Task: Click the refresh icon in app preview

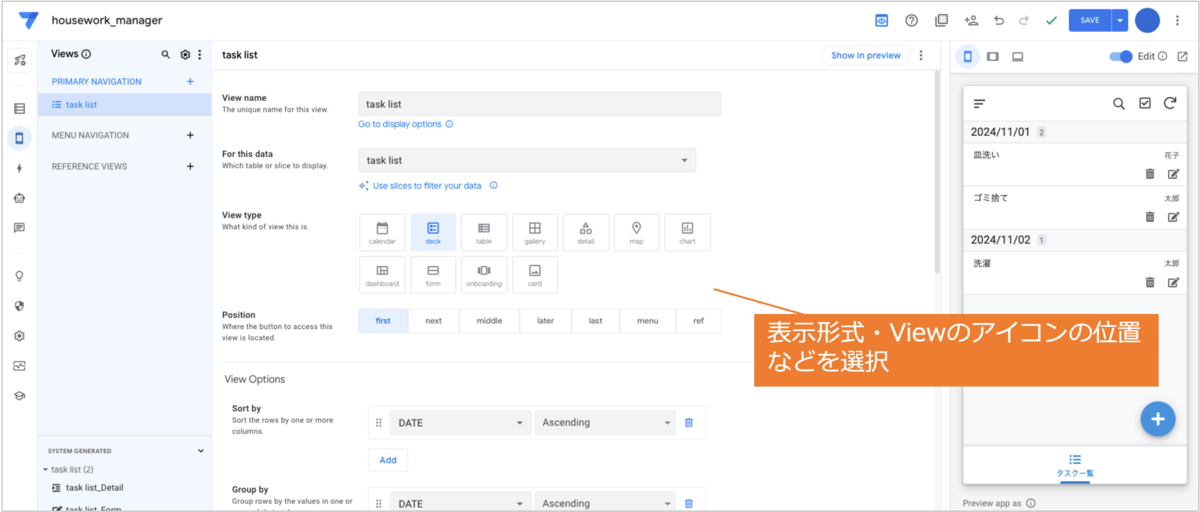Action: point(1169,103)
